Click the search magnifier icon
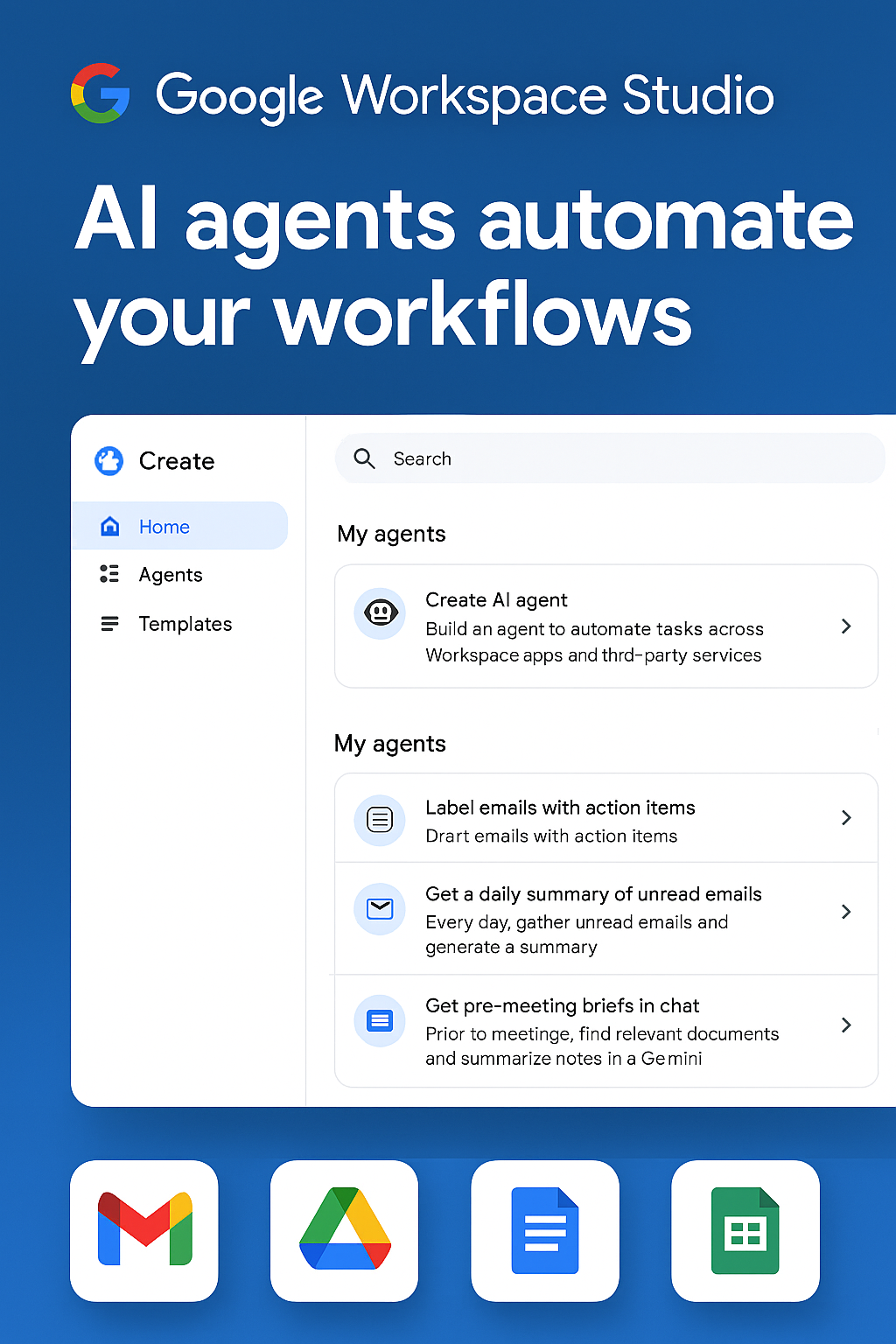 pyautogui.click(x=364, y=458)
